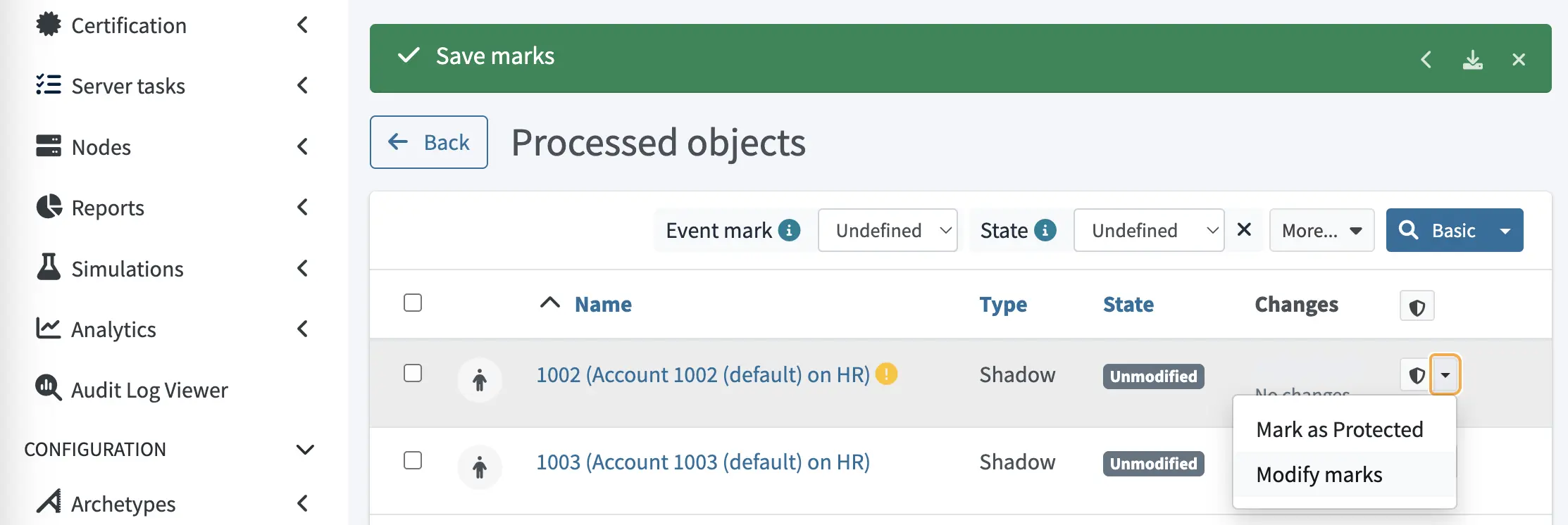Click the person icon for account 1003
Screen dimensions: 1568x525
[x=480, y=467]
